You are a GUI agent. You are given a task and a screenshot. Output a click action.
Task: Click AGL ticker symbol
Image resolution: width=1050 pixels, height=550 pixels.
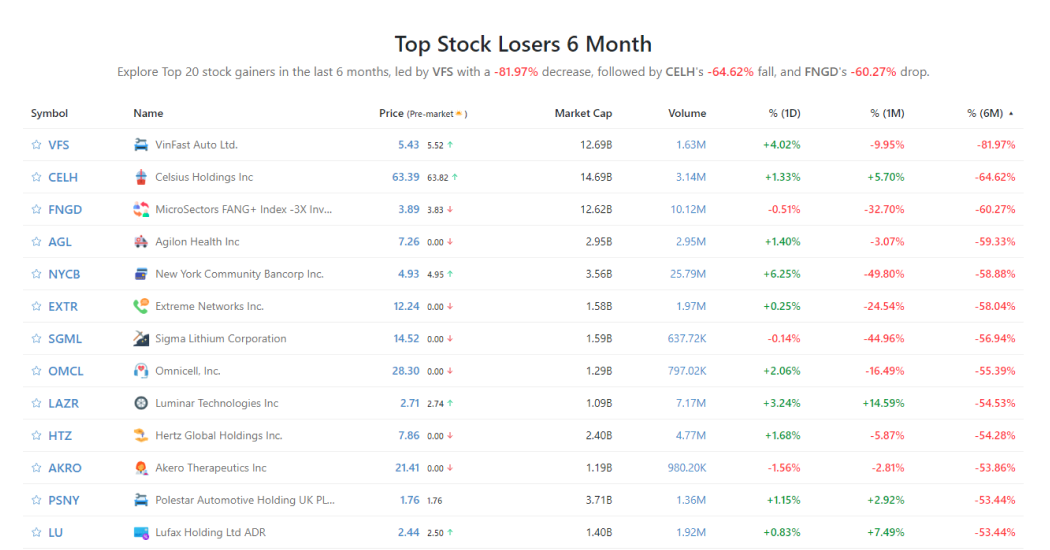(x=60, y=242)
